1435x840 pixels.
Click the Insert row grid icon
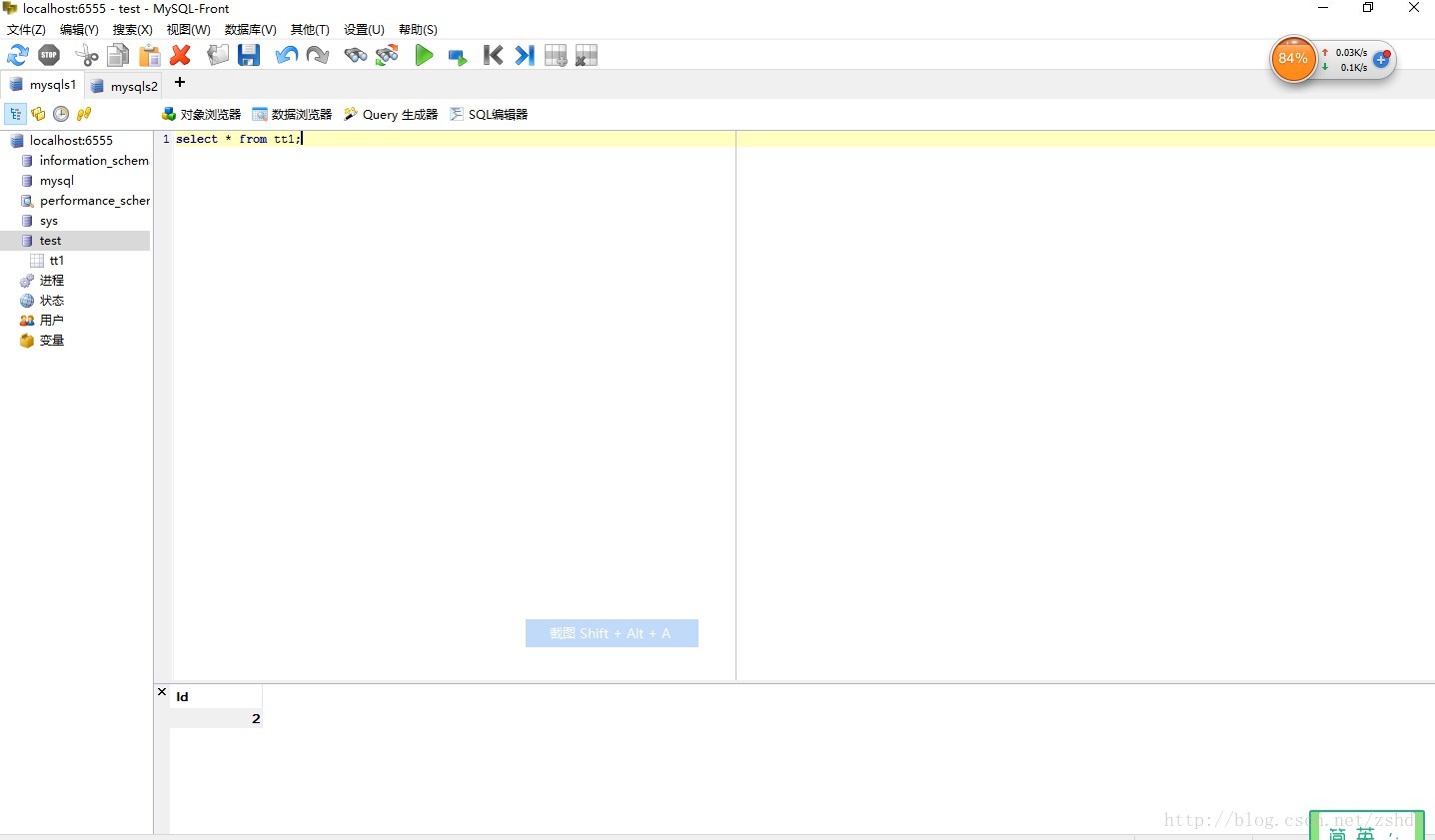556,55
